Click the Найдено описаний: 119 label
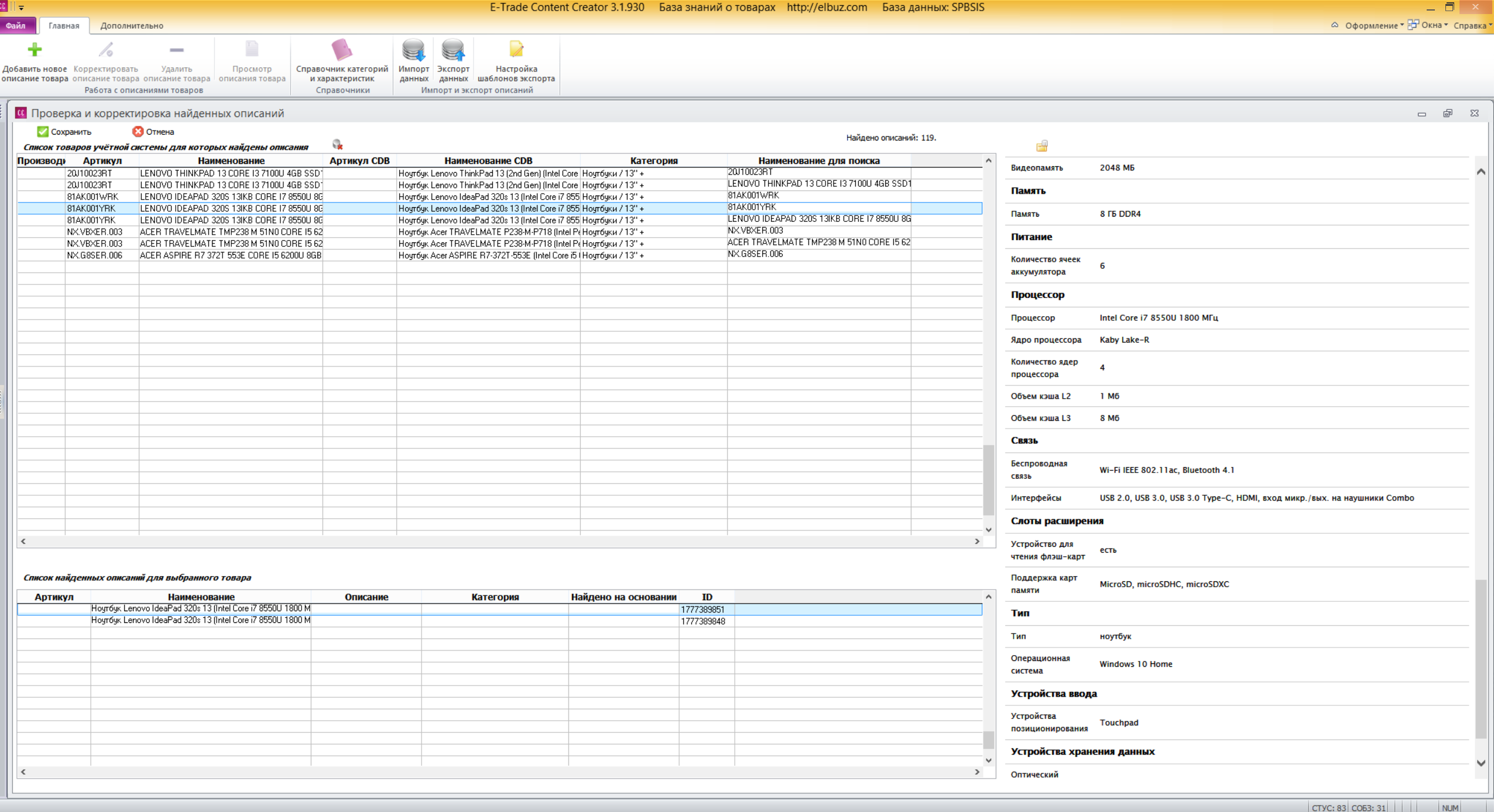 click(x=891, y=138)
